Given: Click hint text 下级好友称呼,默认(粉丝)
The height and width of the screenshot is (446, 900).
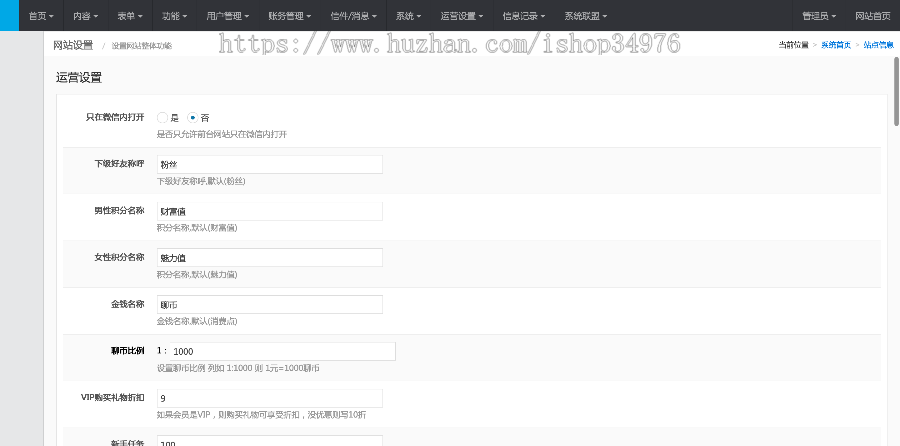Looking at the screenshot, I should tap(201, 181).
